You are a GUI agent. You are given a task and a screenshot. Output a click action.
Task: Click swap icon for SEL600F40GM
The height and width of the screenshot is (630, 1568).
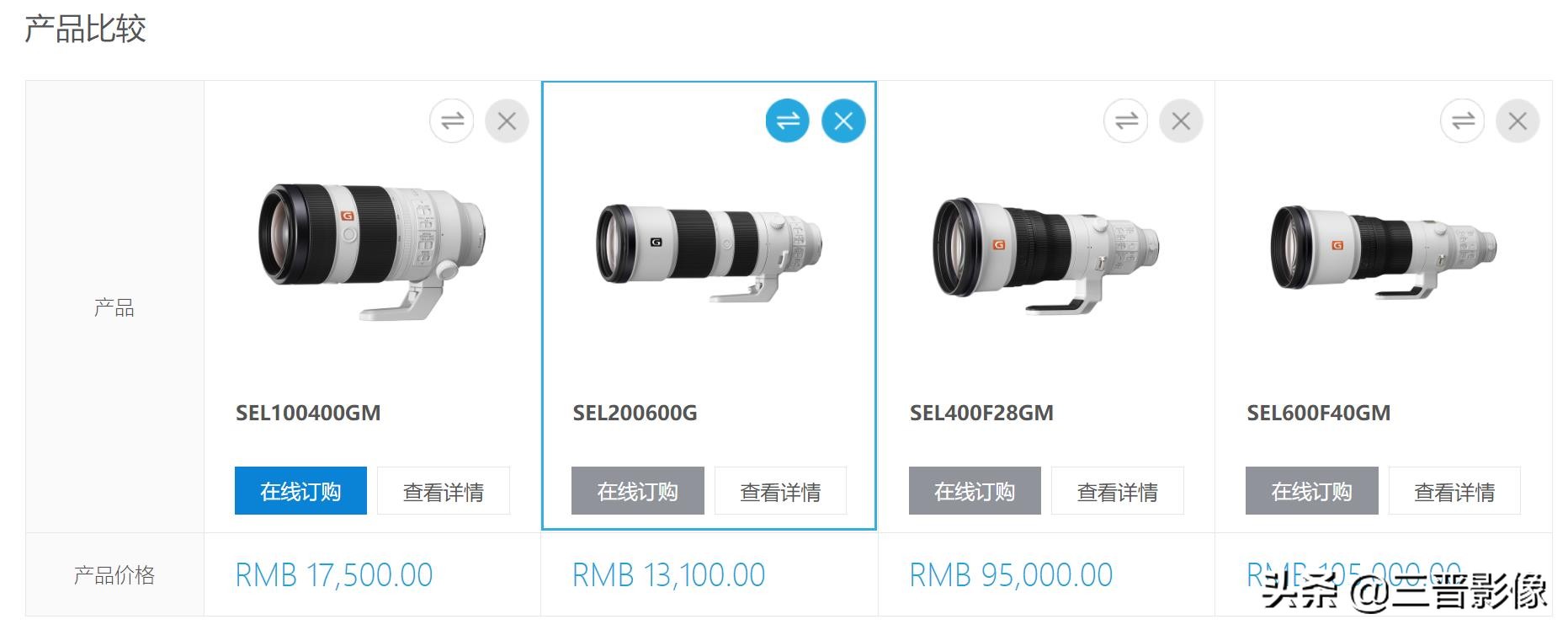1463,121
